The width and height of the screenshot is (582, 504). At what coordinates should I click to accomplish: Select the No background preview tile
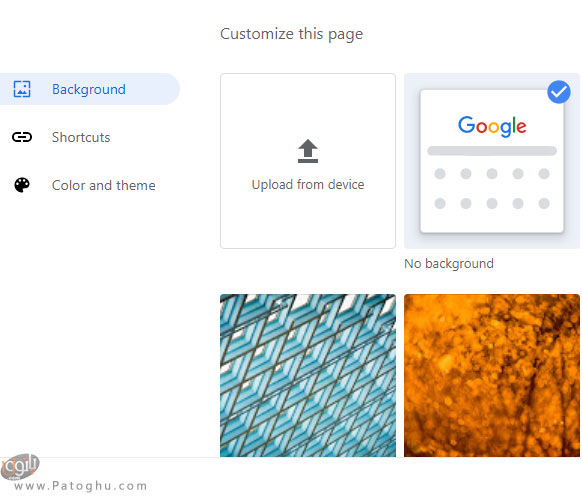click(492, 161)
